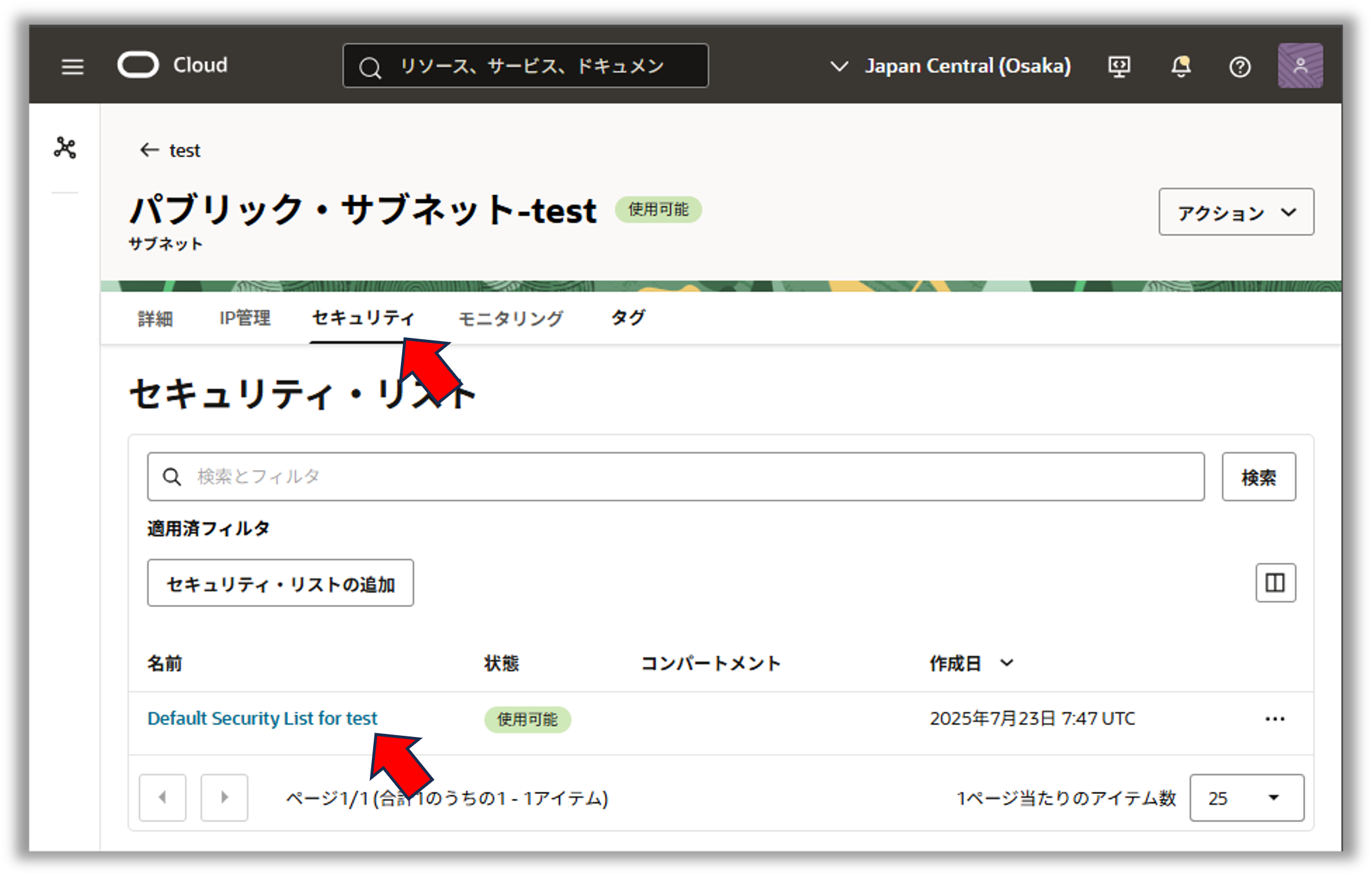1372x876 pixels.
Task: Expand the アクション dropdown
Action: pos(1236,212)
